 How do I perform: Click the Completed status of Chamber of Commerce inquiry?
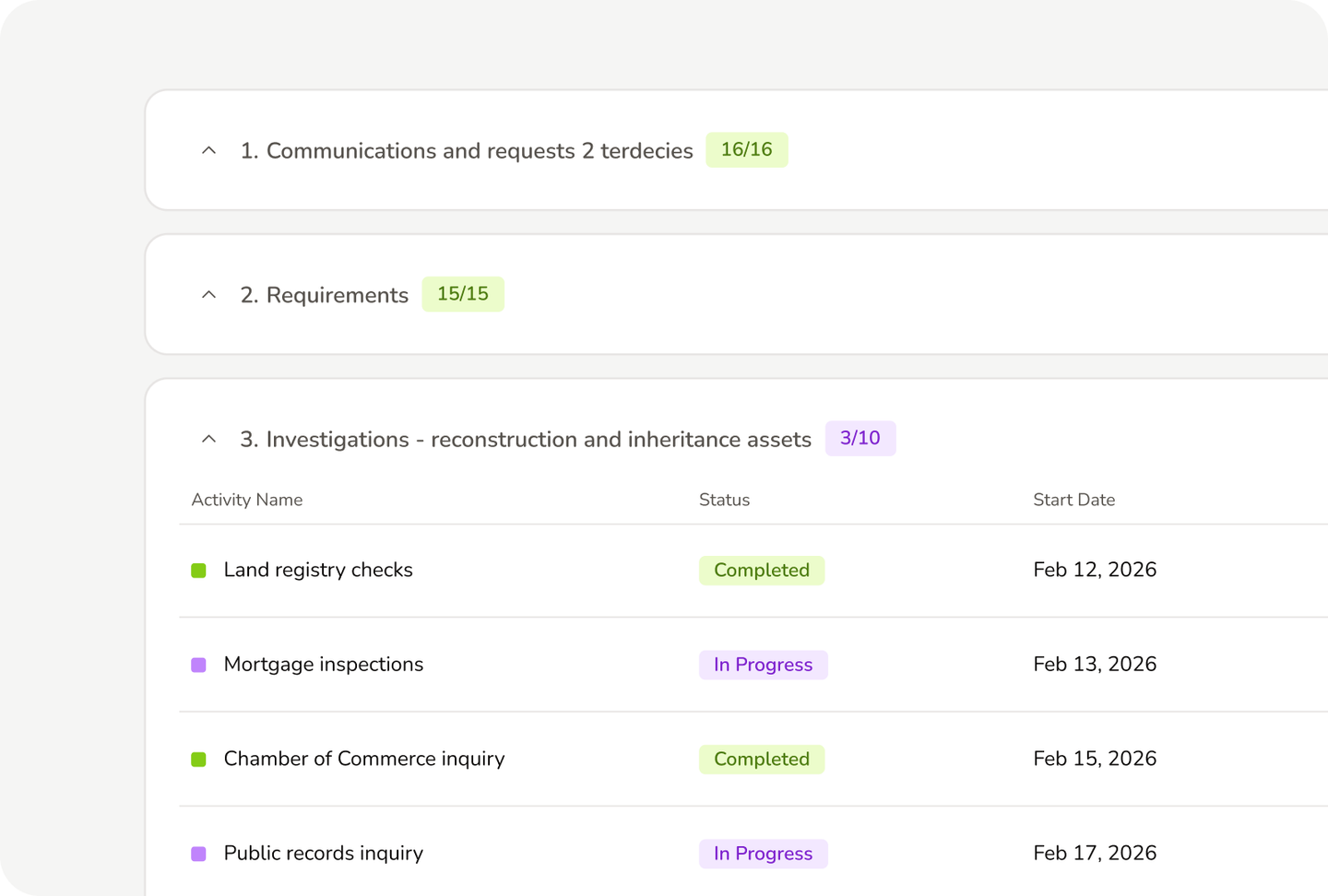762,760
